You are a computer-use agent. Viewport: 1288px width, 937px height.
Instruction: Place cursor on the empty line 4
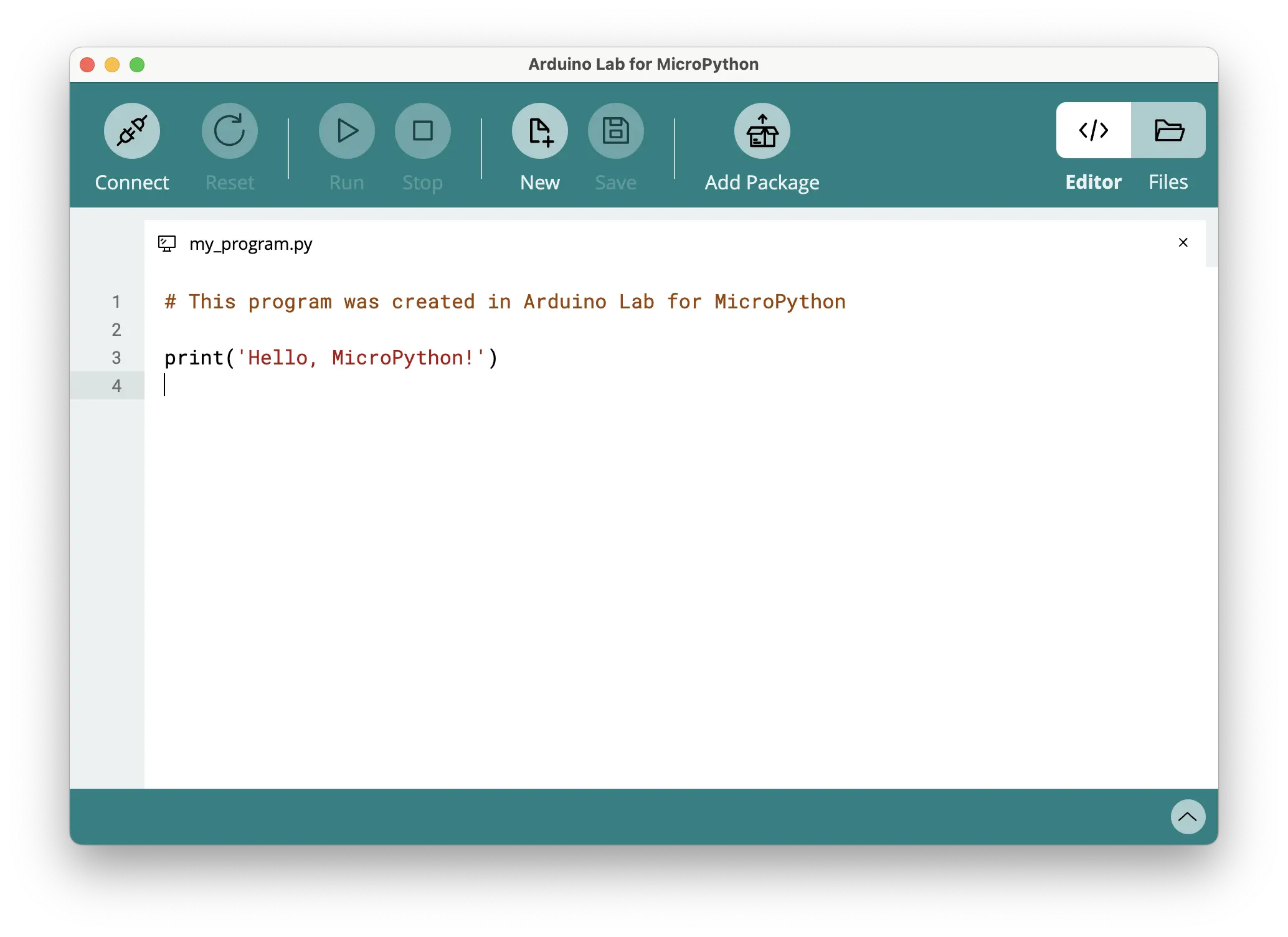point(249,386)
